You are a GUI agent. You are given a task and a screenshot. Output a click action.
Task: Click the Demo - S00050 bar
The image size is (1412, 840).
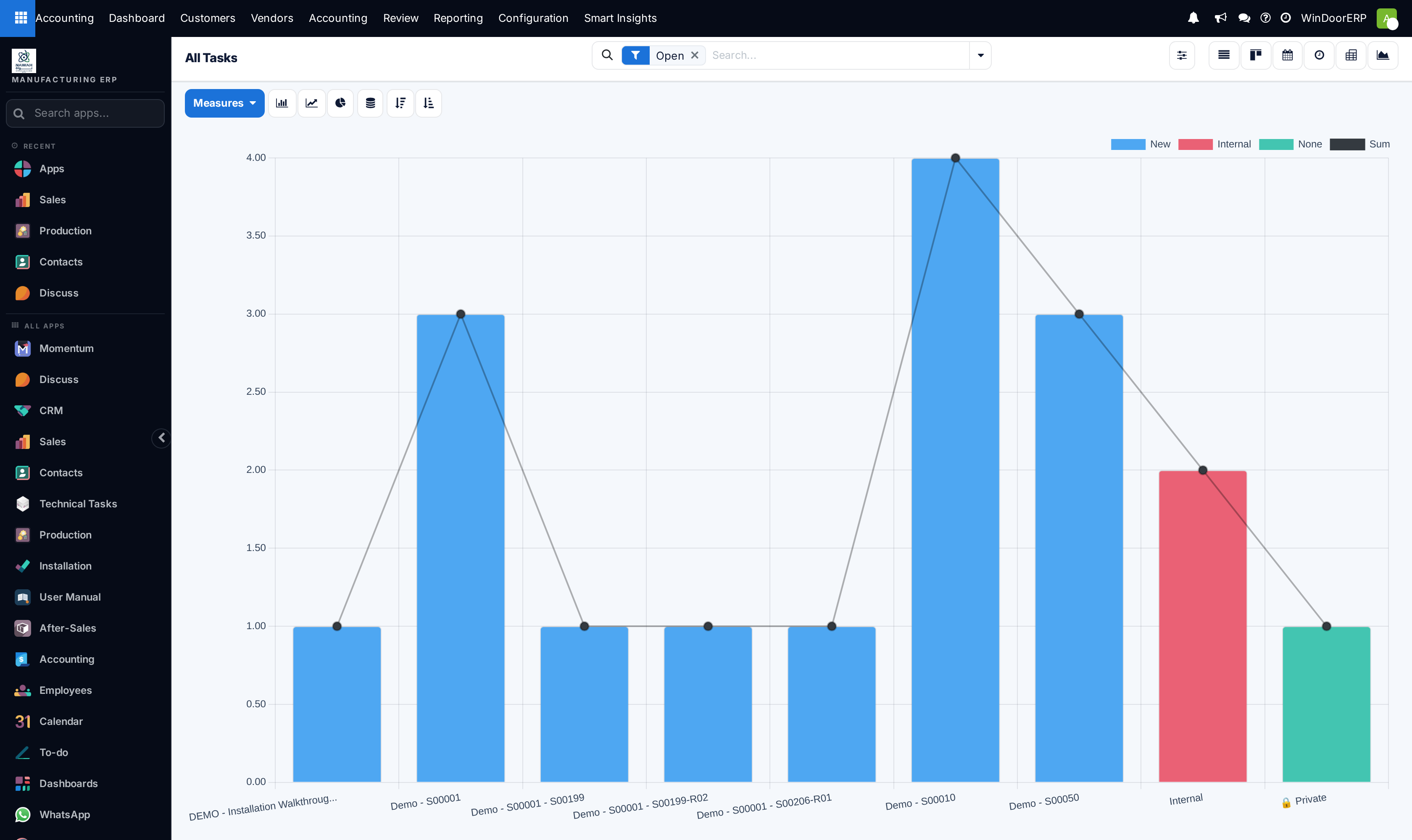[x=1079, y=548]
